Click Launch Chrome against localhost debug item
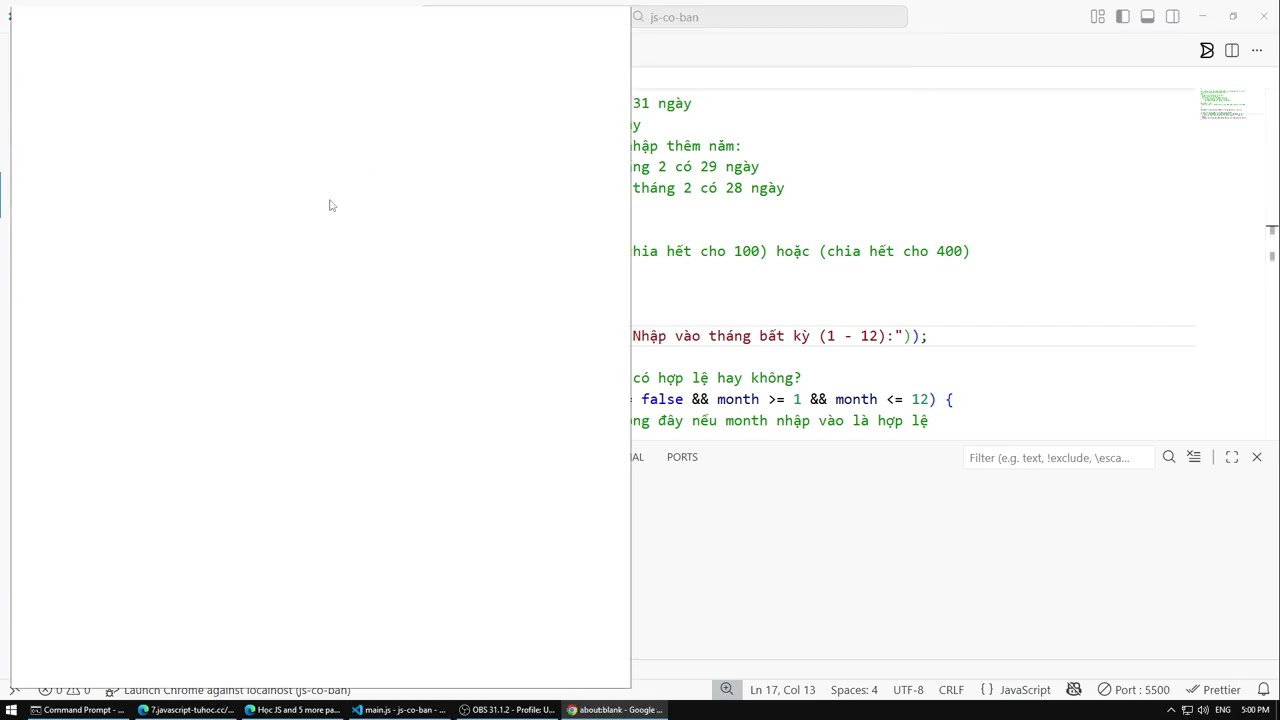The width and height of the screenshot is (1280, 720). click(229, 690)
